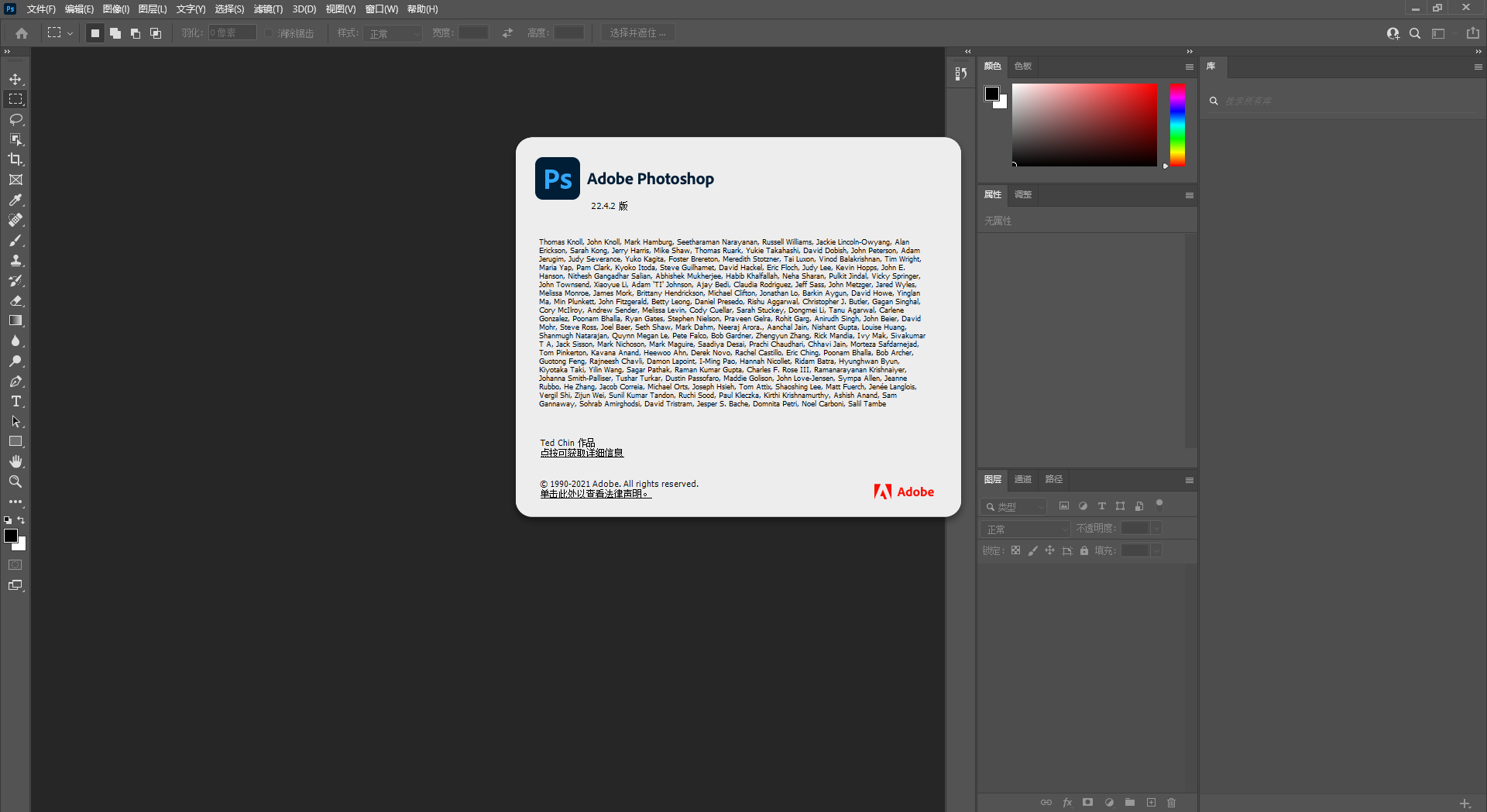The height and width of the screenshot is (812, 1487).
Task: Select the Dodge tool
Action: 15,361
